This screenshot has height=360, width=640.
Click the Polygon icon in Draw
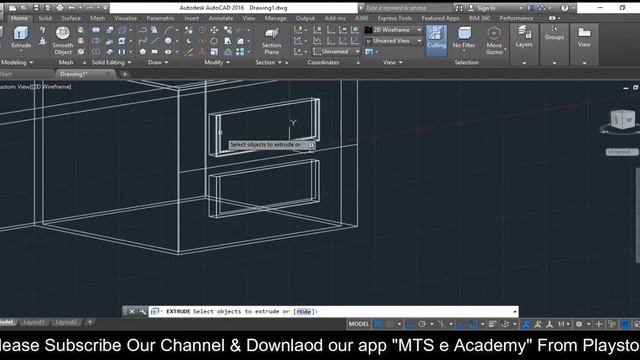[142, 52]
